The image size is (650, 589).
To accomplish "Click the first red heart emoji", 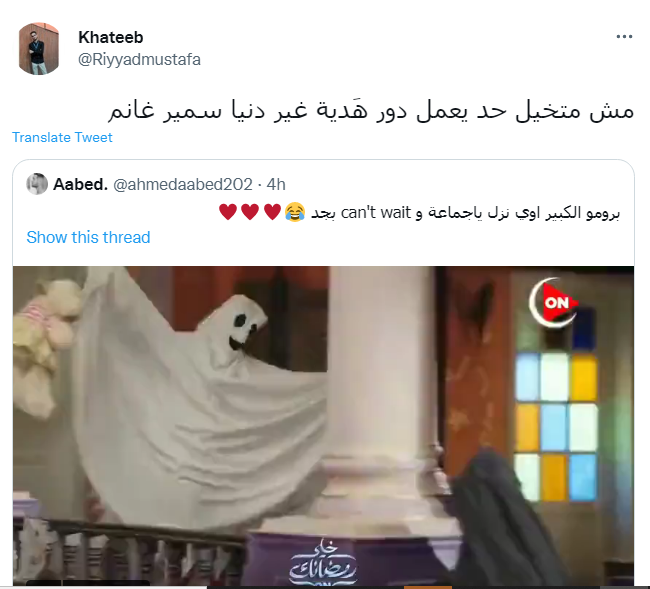I will [x=228, y=212].
